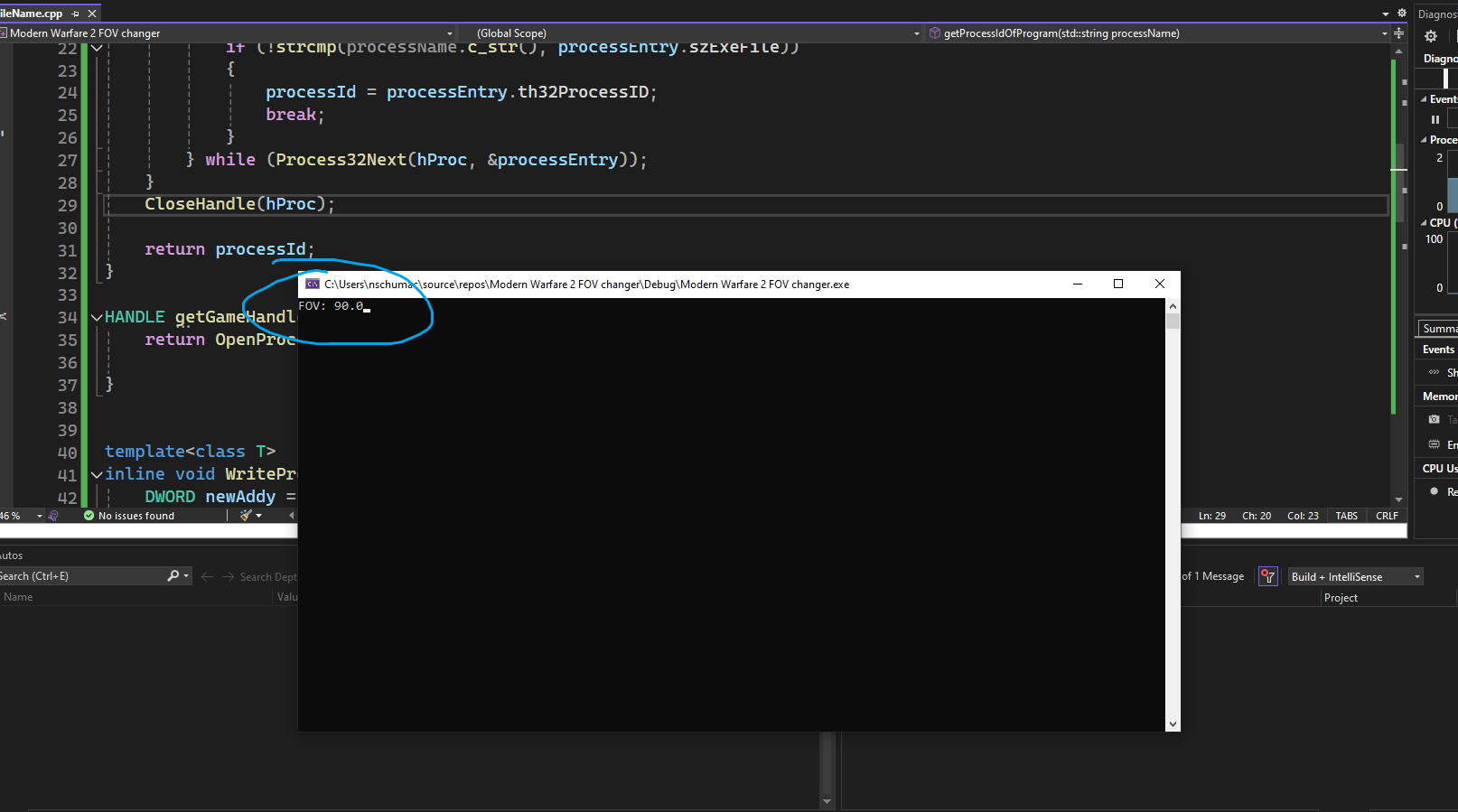Click the Show Events icon link
This screenshot has width=1458, height=812.
[x=1434, y=372]
